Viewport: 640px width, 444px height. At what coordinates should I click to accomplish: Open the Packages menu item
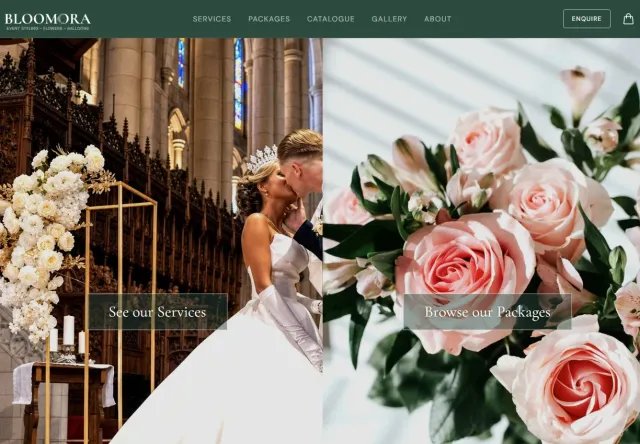click(269, 19)
